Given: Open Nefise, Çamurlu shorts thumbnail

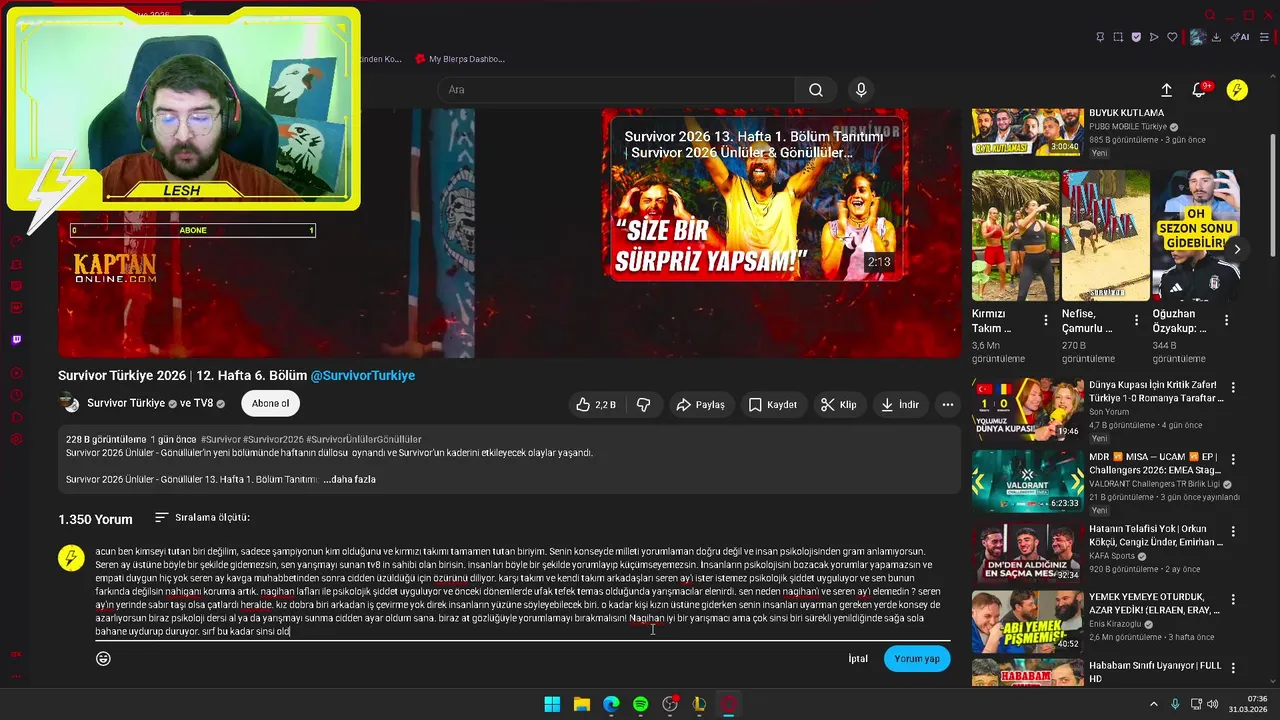Looking at the screenshot, I should (1106, 235).
